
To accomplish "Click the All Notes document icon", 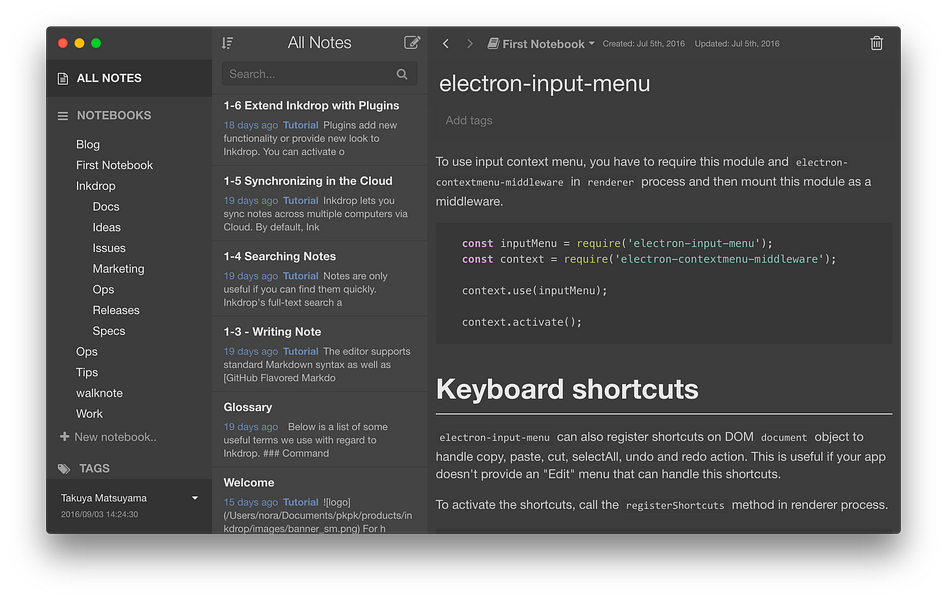I will (63, 79).
